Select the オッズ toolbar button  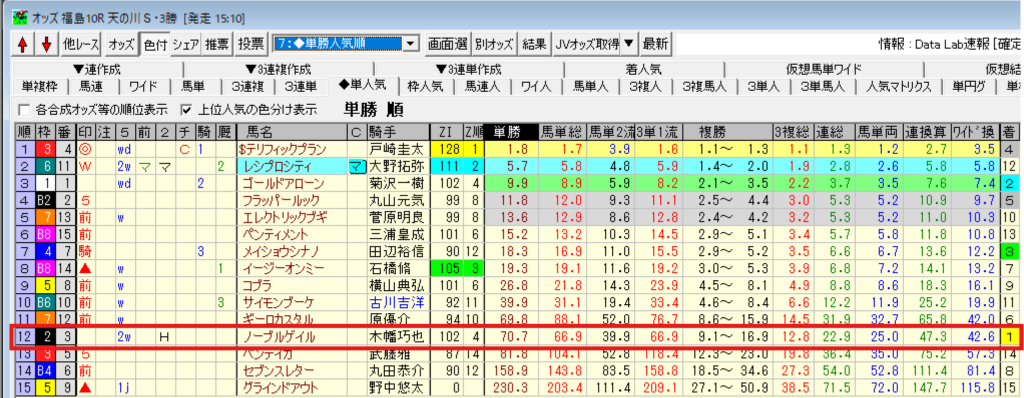point(121,44)
